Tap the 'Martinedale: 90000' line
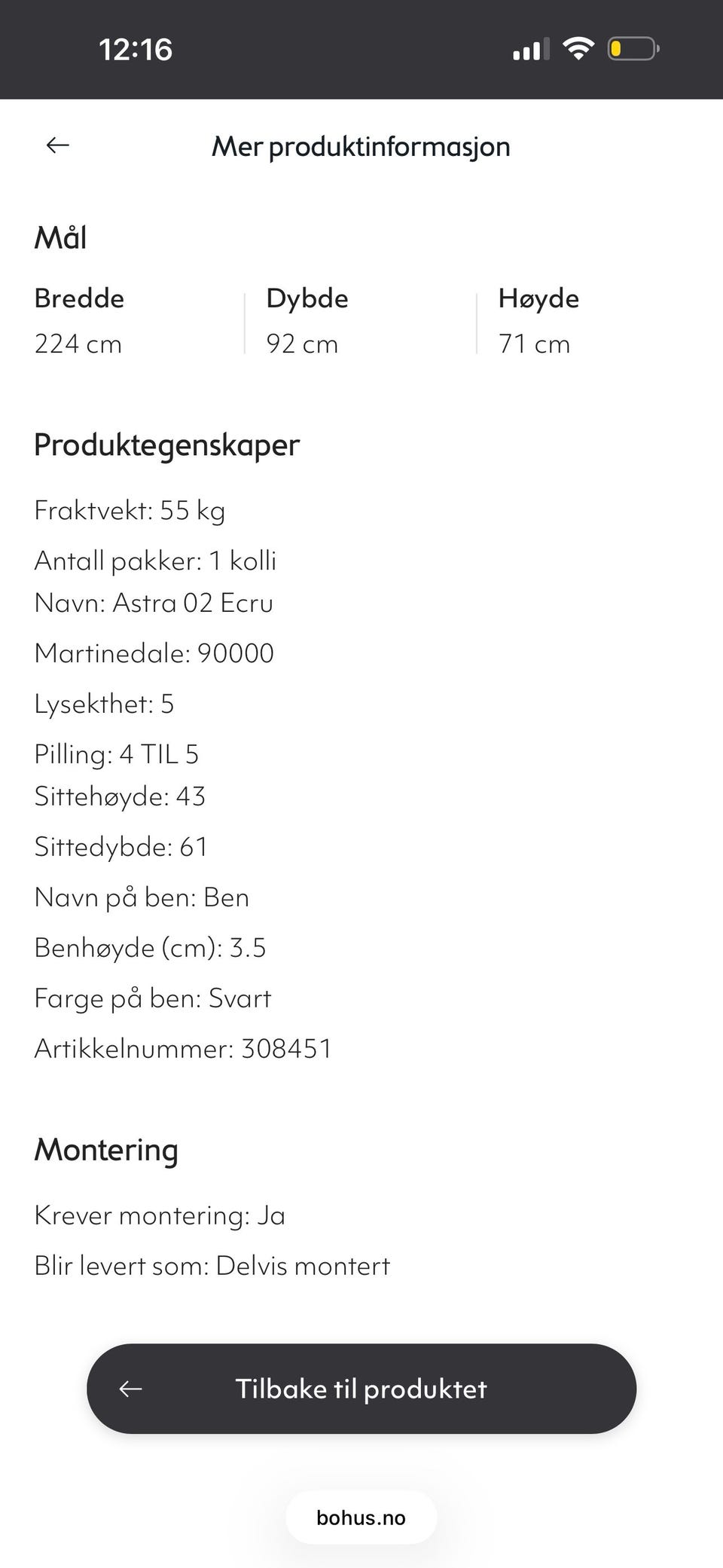 pyautogui.click(x=154, y=653)
